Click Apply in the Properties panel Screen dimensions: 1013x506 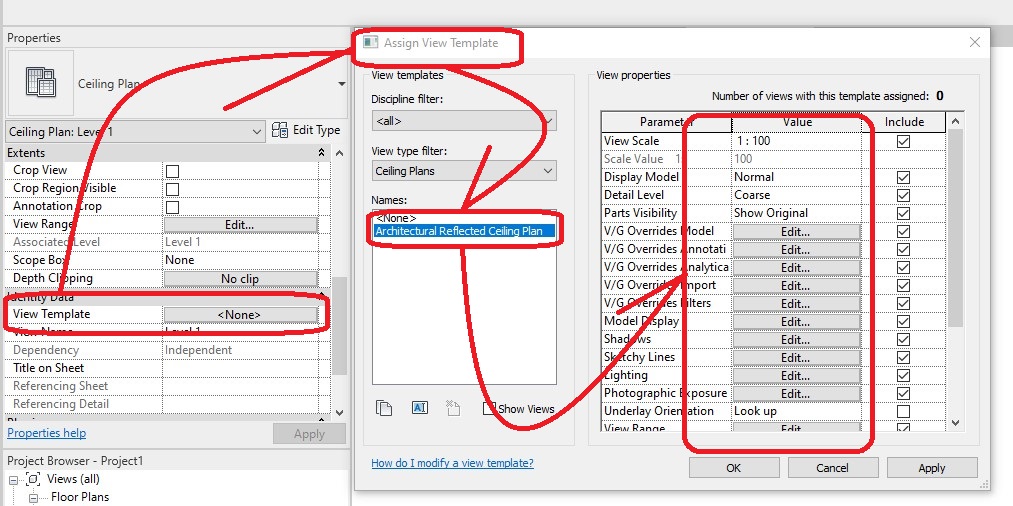point(309,434)
